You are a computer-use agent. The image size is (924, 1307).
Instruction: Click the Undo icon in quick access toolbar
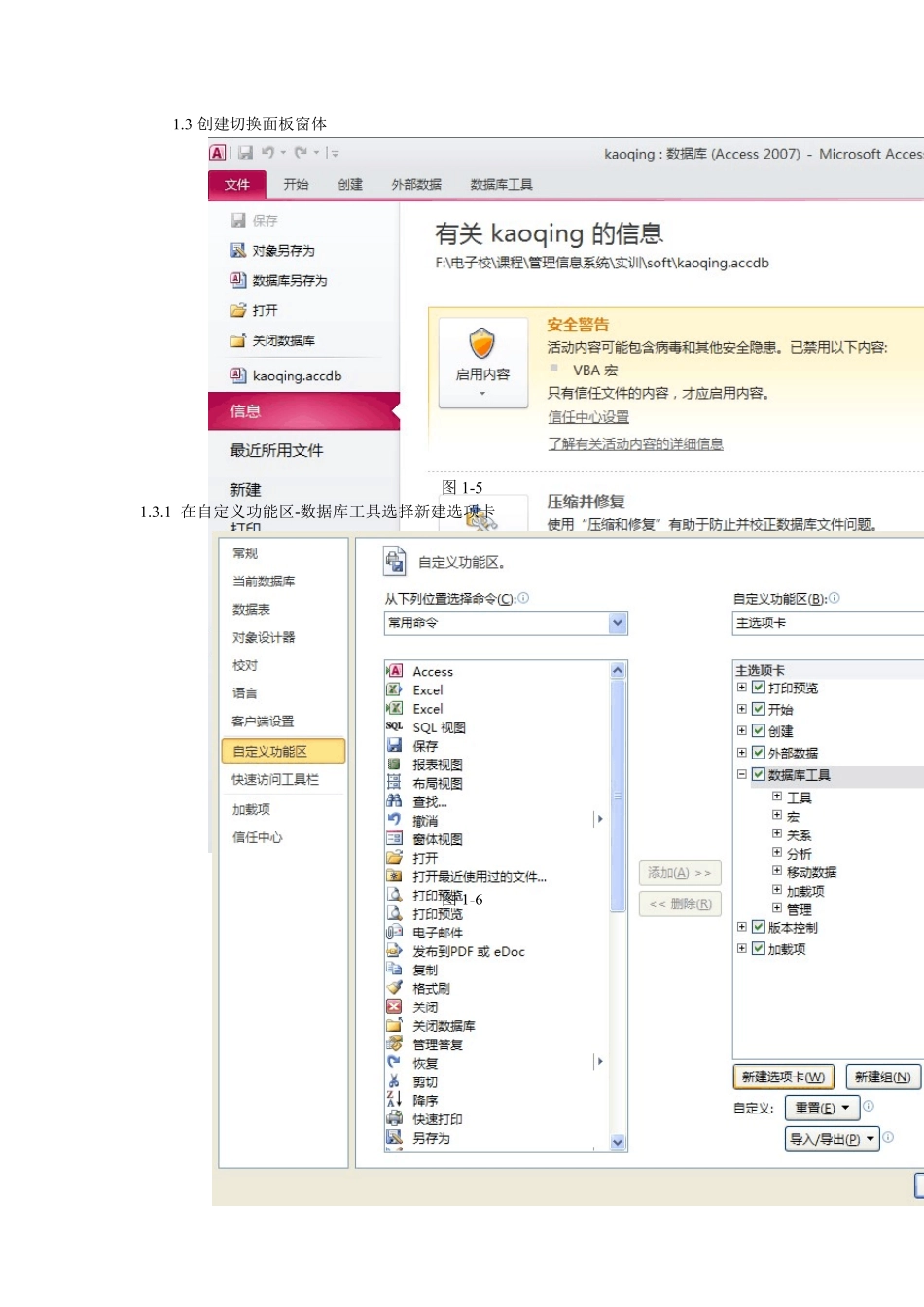tap(267, 153)
